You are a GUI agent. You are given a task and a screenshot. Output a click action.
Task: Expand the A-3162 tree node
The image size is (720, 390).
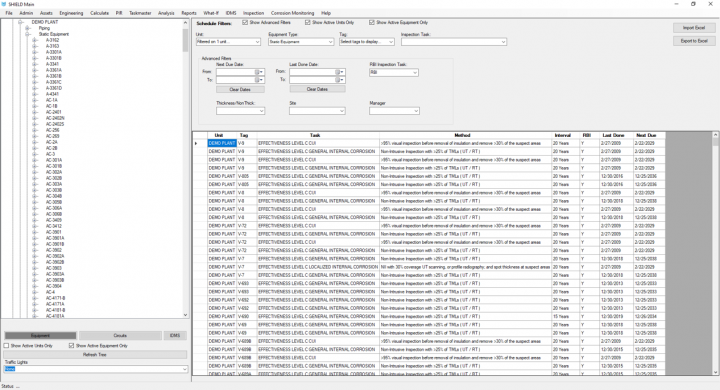tap(34, 40)
